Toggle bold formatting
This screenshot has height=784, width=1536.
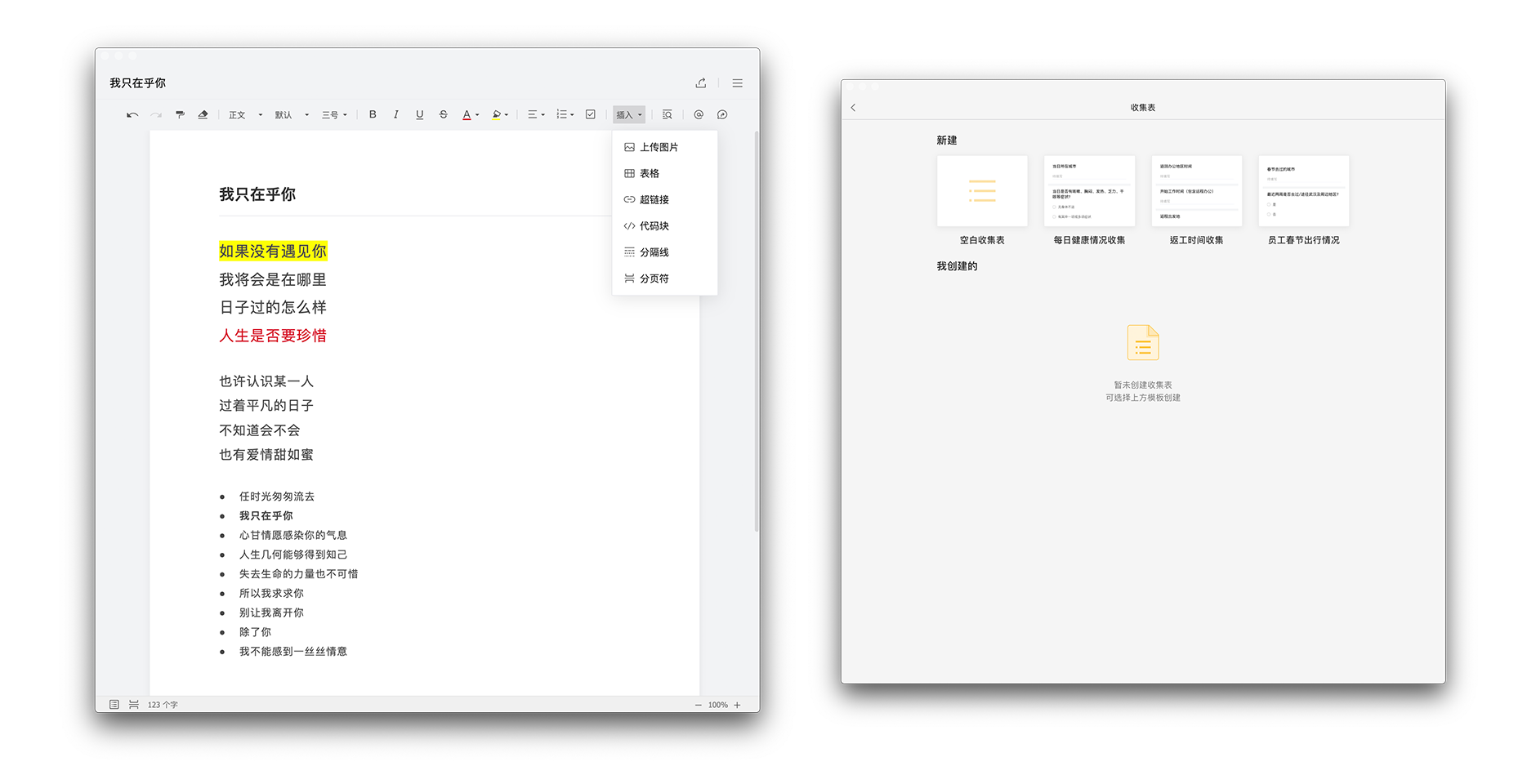pos(373,115)
